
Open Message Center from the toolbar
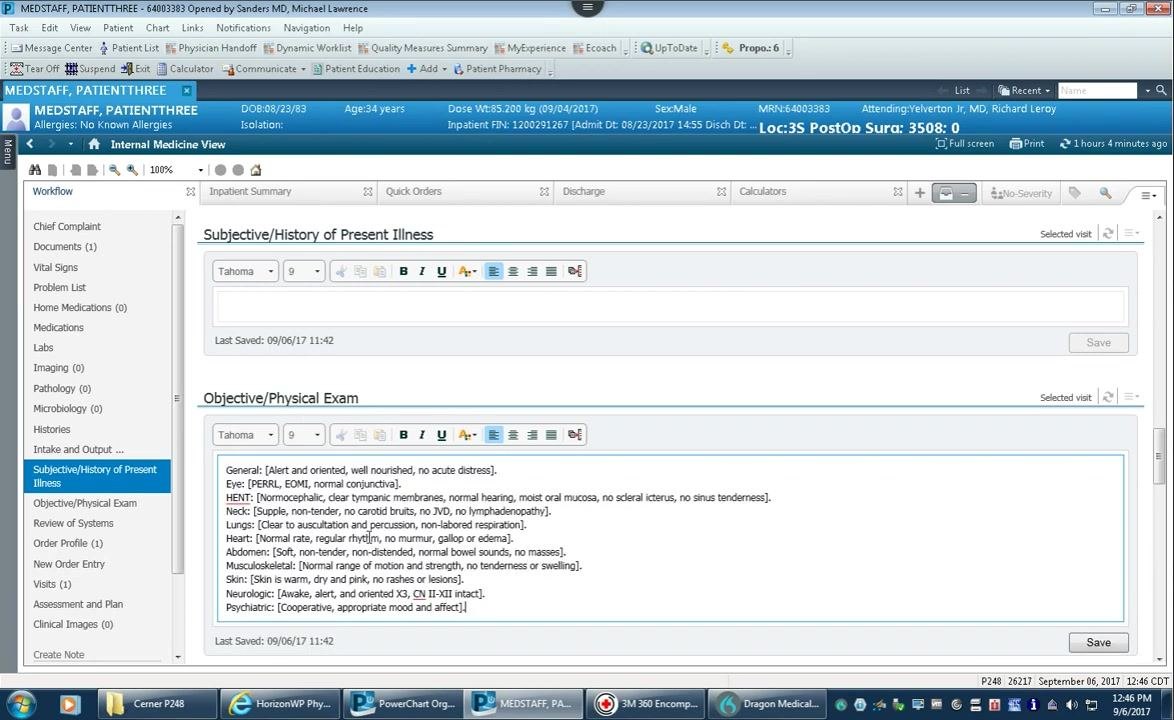(52, 48)
